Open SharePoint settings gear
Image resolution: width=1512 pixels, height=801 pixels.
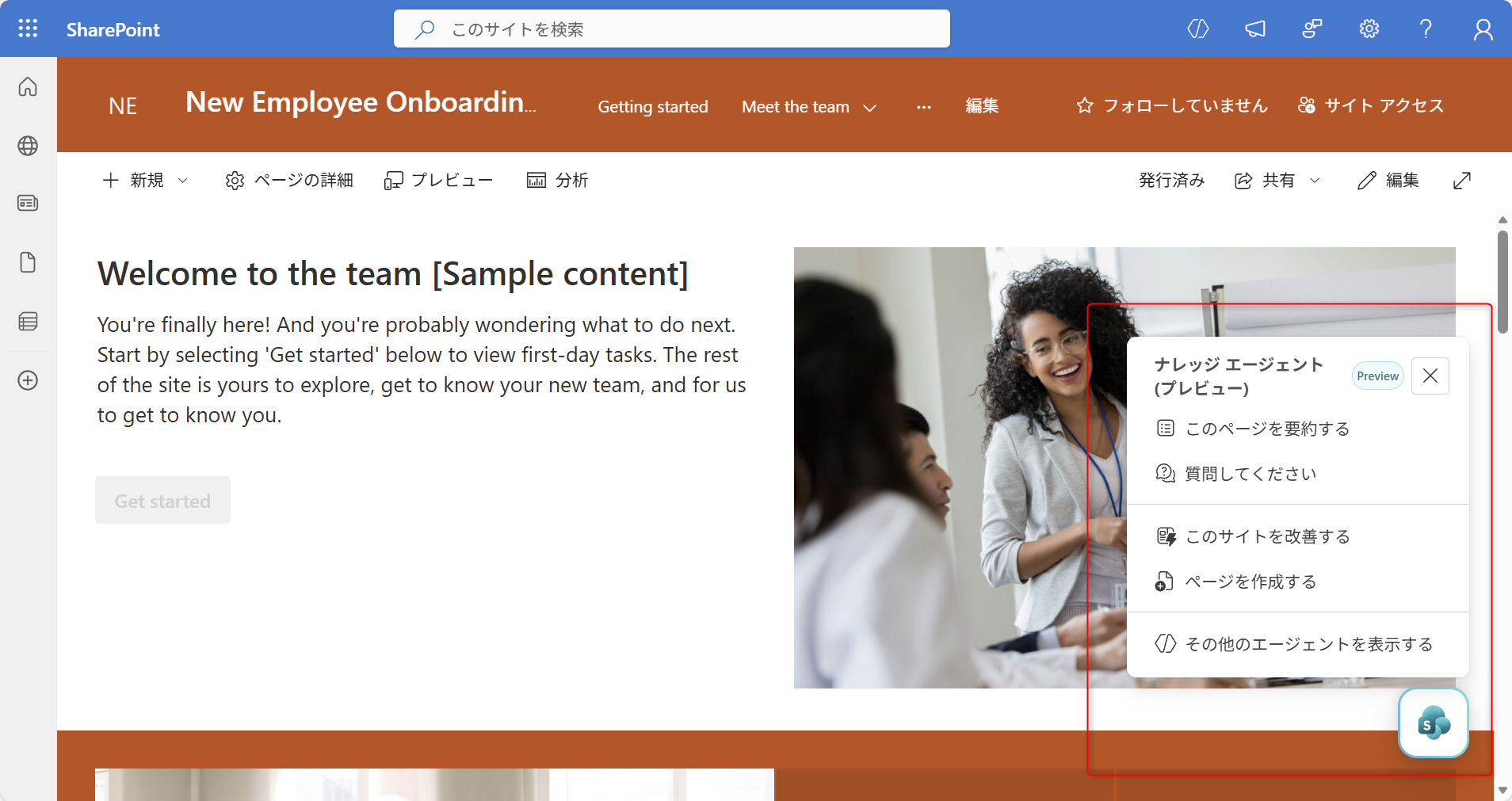(1368, 29)
